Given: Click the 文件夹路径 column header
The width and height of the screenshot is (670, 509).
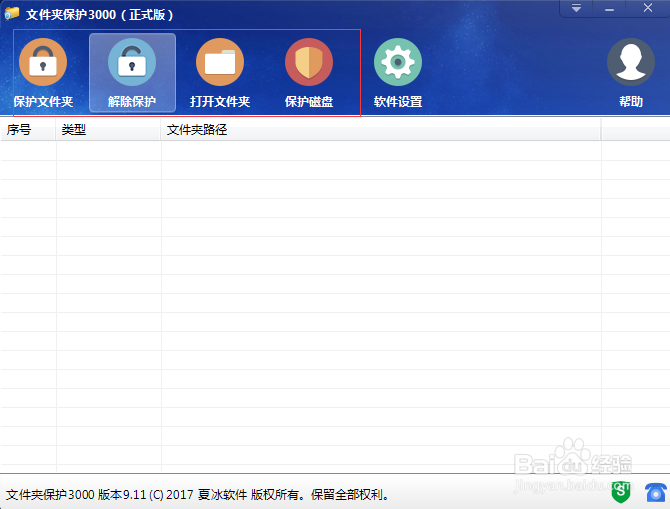Looking at the screenshot, I should [x=381, y=129].
